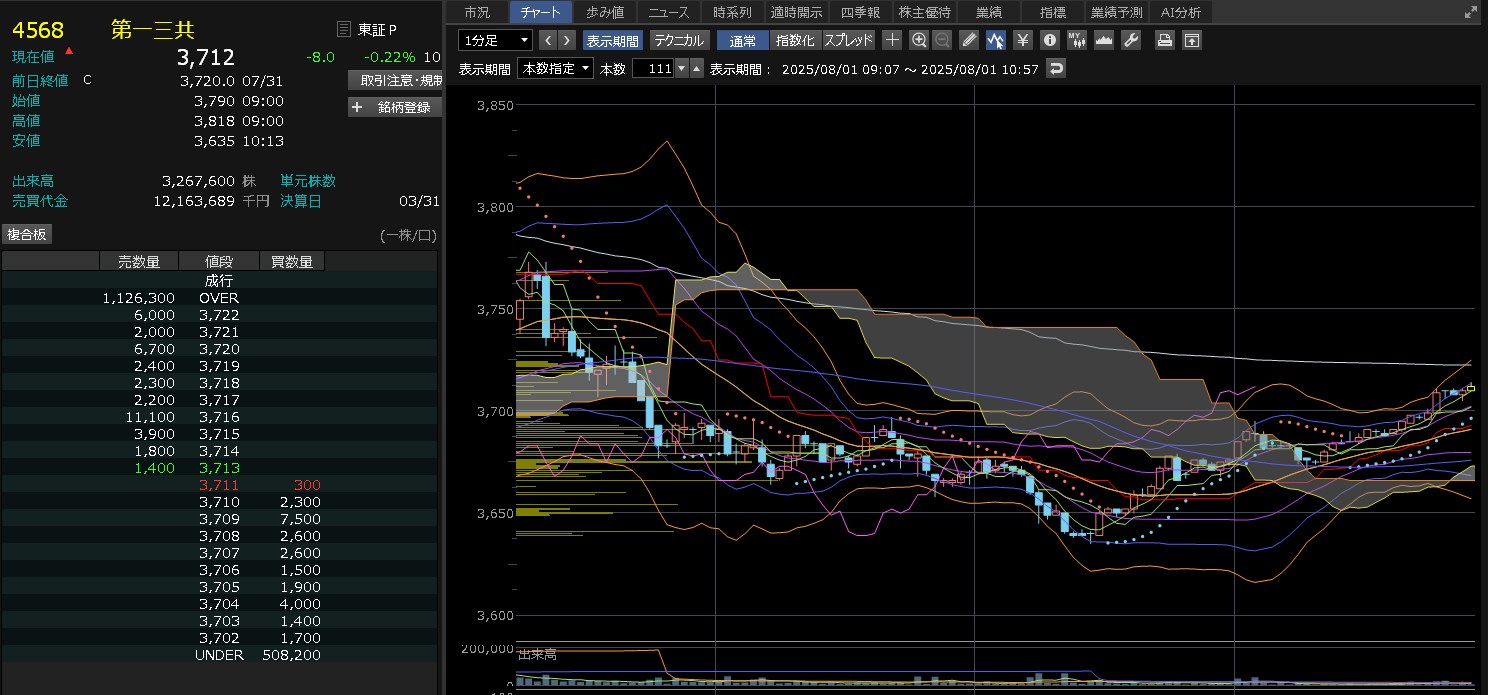Select 通常 chart mode

pyautogui.click(x=743, y=41)
